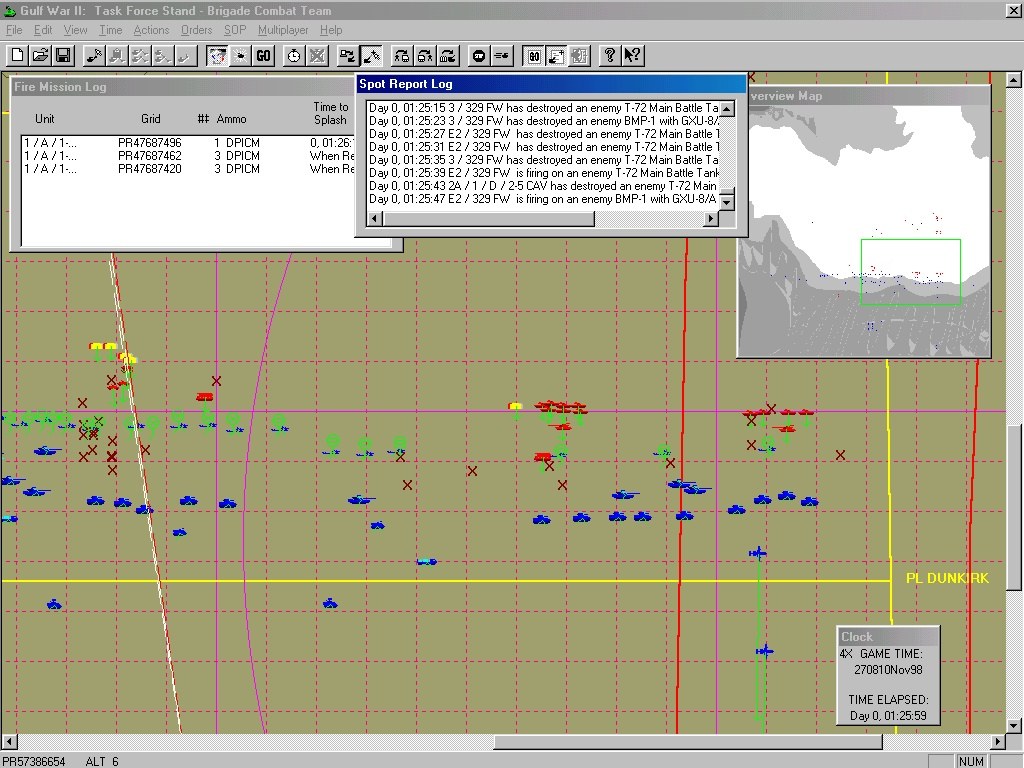
Task: Open the SOP menu
Action: pos(235,30)
